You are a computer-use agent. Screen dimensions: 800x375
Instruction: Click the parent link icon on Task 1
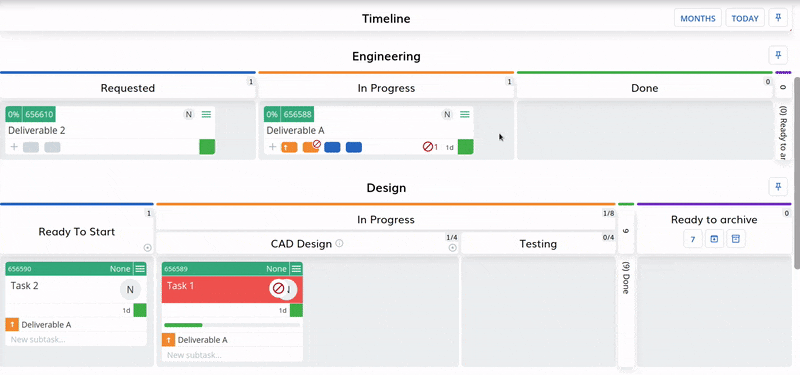(x=169, y=340)
